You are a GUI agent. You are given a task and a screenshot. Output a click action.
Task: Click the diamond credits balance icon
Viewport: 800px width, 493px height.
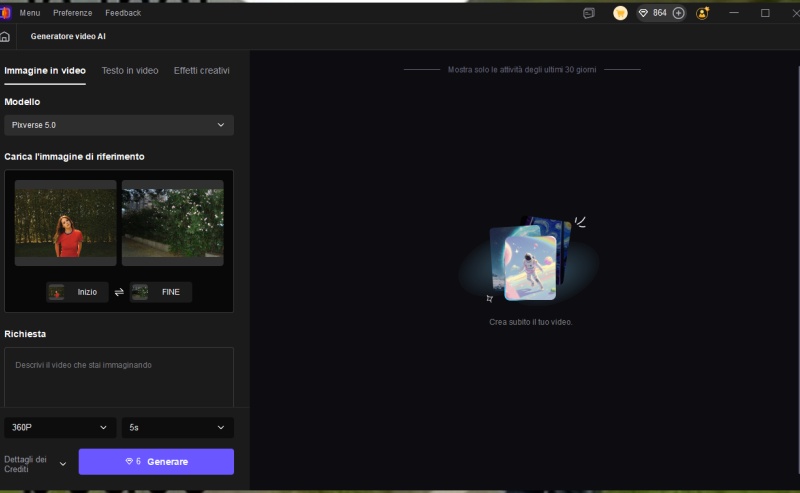pos(643,13)
